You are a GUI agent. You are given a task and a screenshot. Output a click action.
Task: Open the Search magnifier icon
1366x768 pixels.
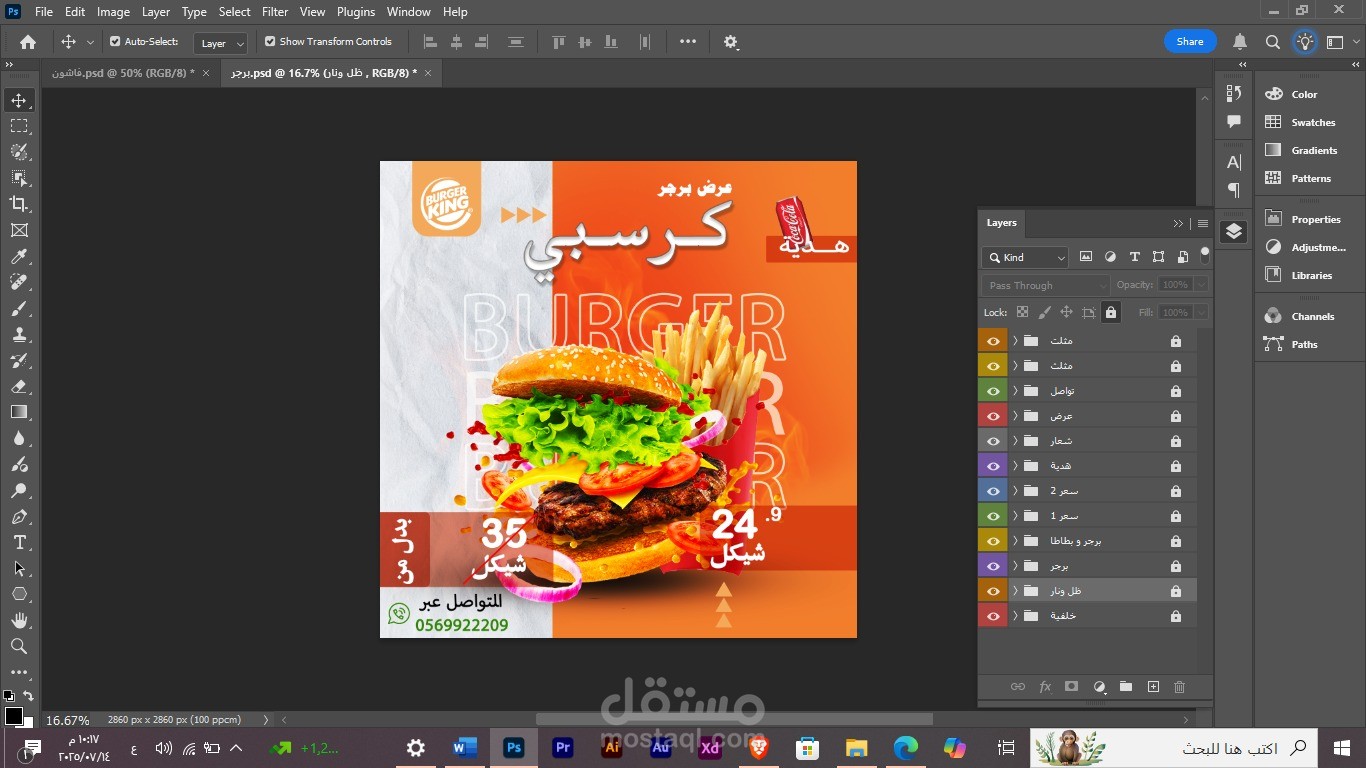tap(1272, 42)
